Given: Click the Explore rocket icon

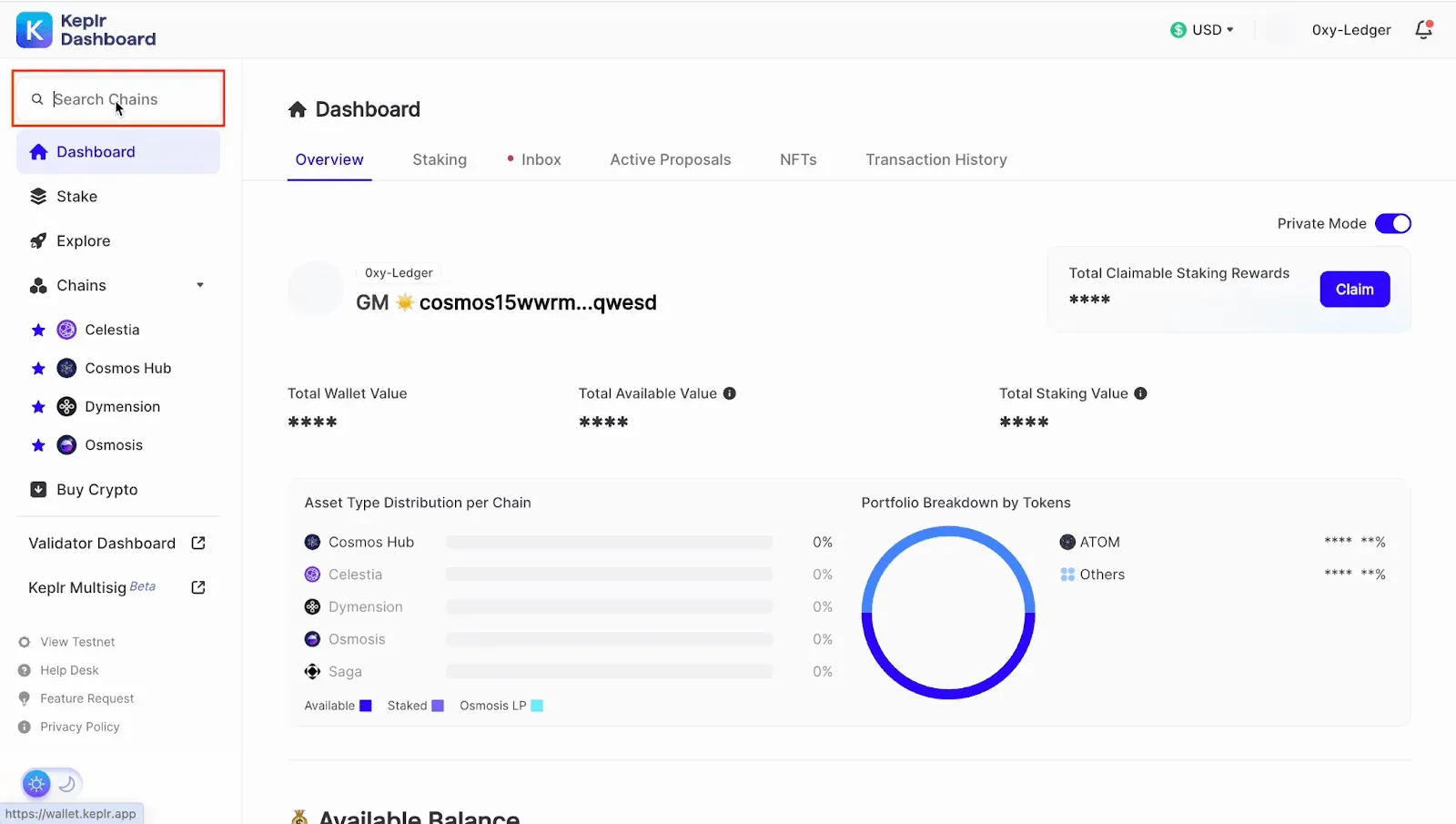Looking at the screenshot, I should pyautogui.click(x=38, y=241).
